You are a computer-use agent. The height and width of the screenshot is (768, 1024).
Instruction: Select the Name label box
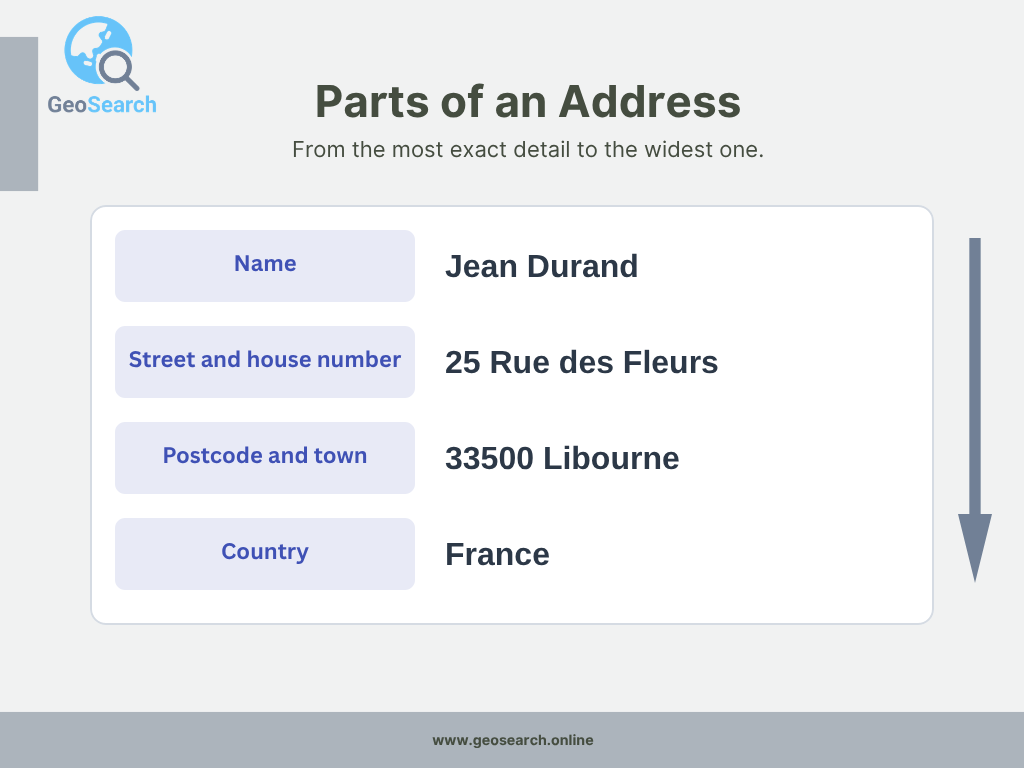click(x=265, y=266)
